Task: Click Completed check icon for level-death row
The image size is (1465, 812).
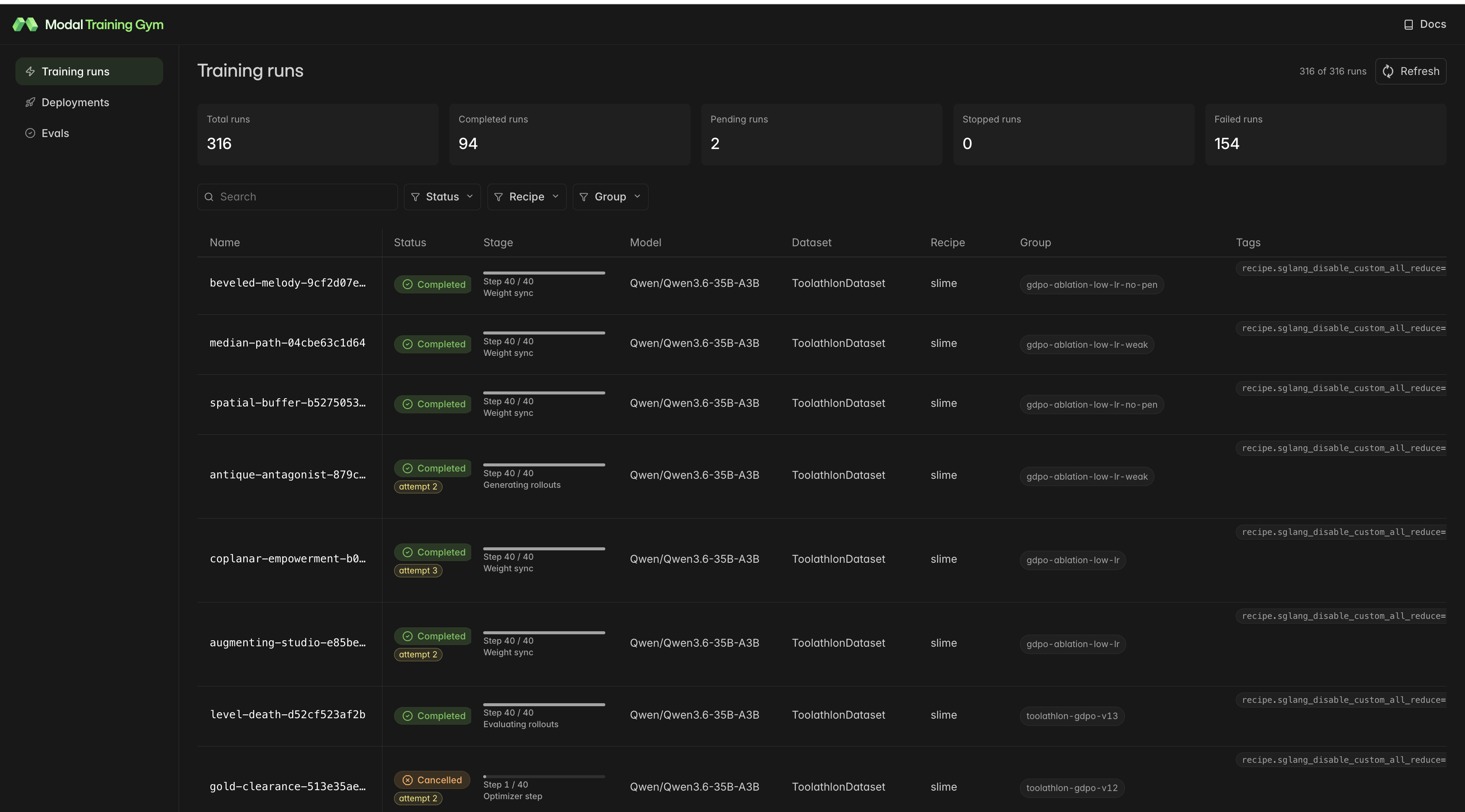Action: click(x=407, y=716)
